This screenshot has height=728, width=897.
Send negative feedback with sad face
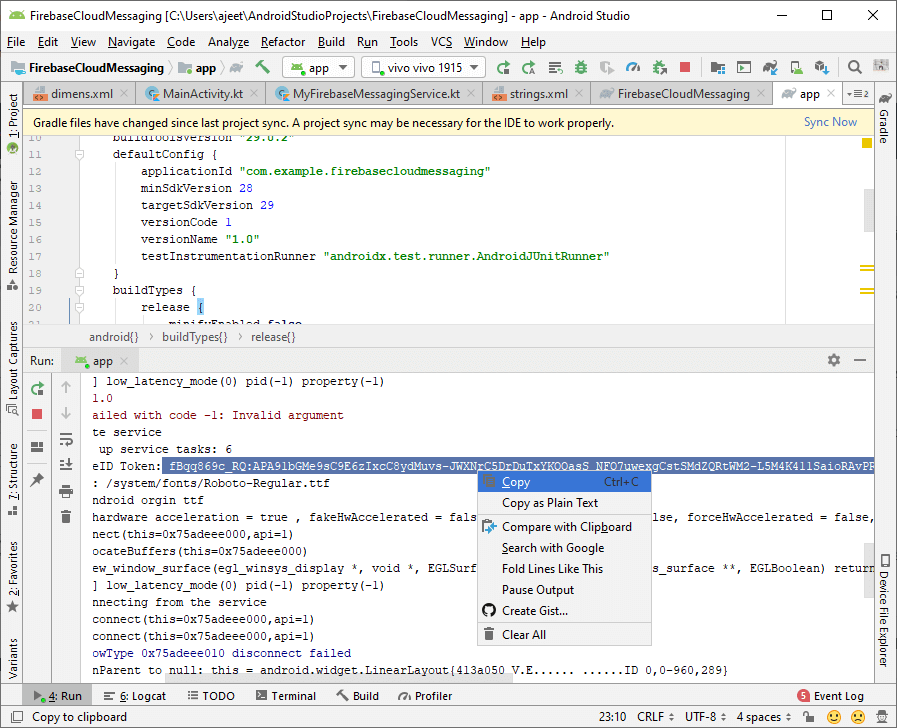858,717
